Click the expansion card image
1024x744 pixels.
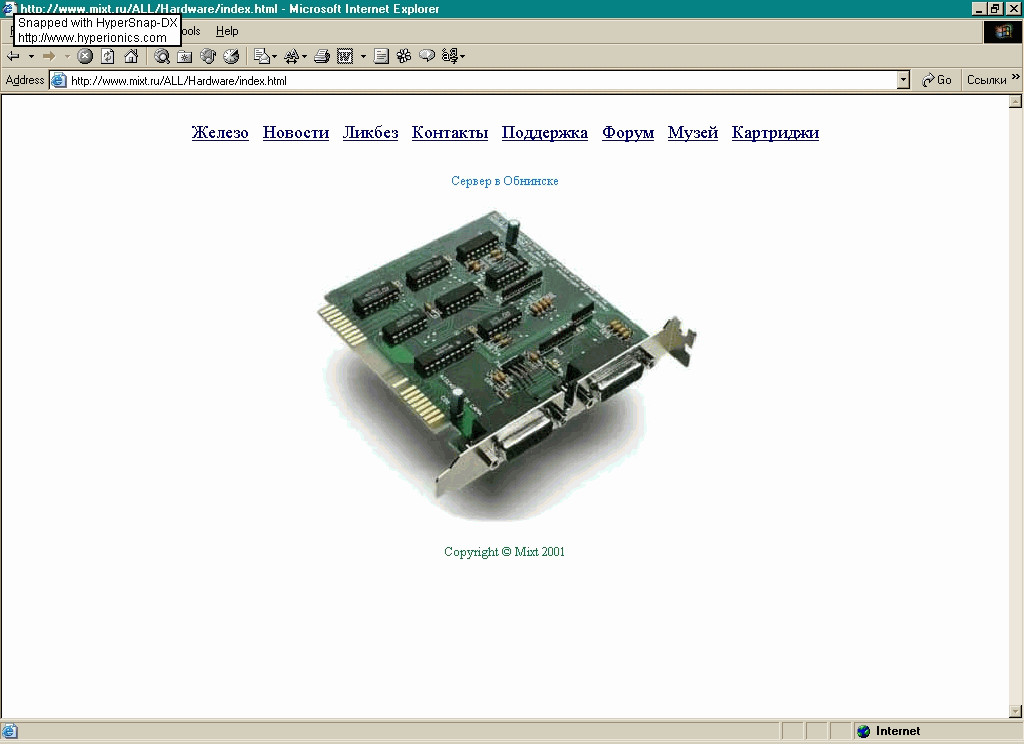(506, 364)
